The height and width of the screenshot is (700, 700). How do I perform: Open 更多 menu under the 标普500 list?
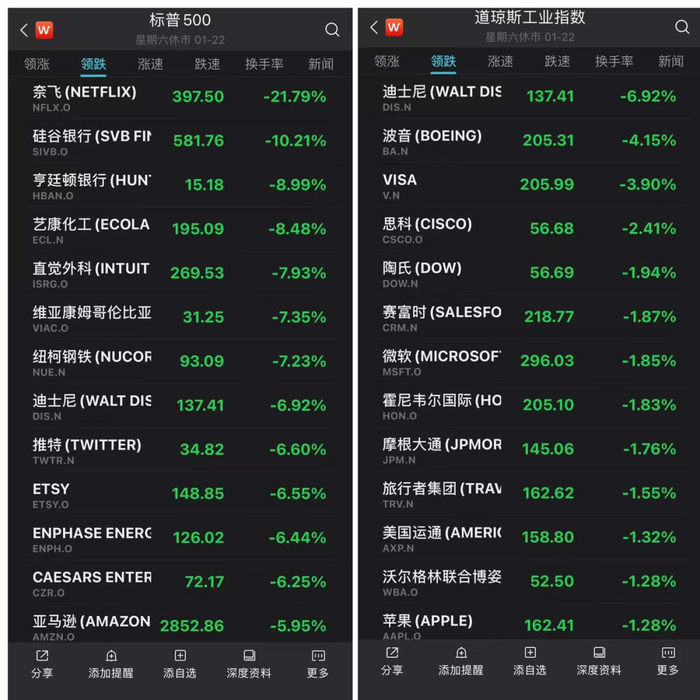coord(318,662)
